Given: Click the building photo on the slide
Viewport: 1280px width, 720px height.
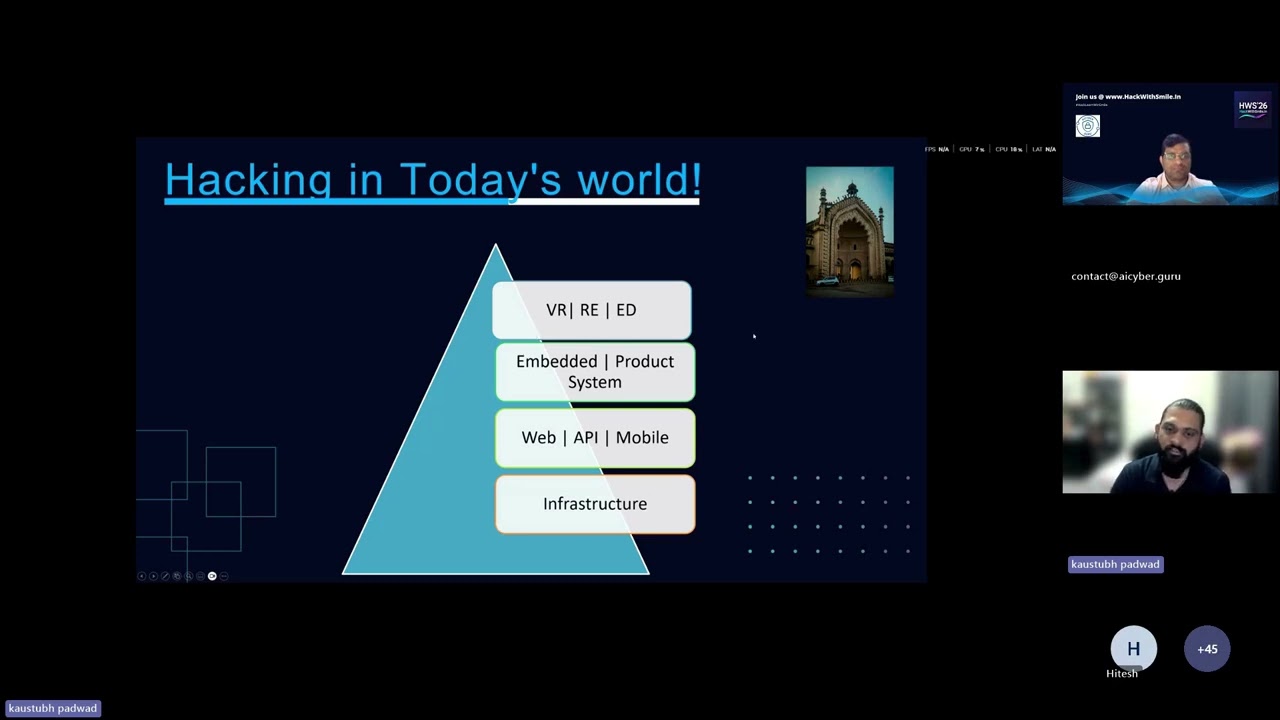Looking at the screenshot, I should coord(850,231).
